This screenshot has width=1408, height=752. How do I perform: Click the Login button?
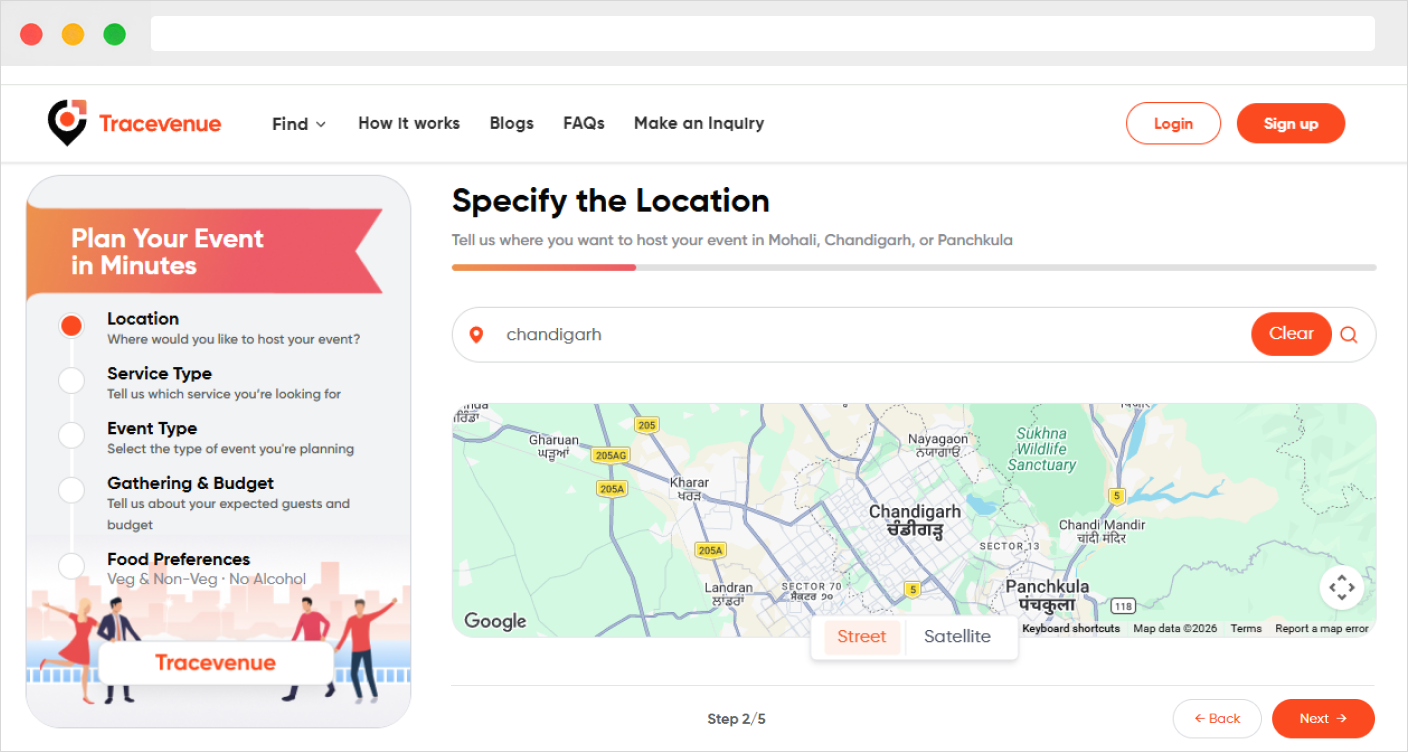point(1173,123)
